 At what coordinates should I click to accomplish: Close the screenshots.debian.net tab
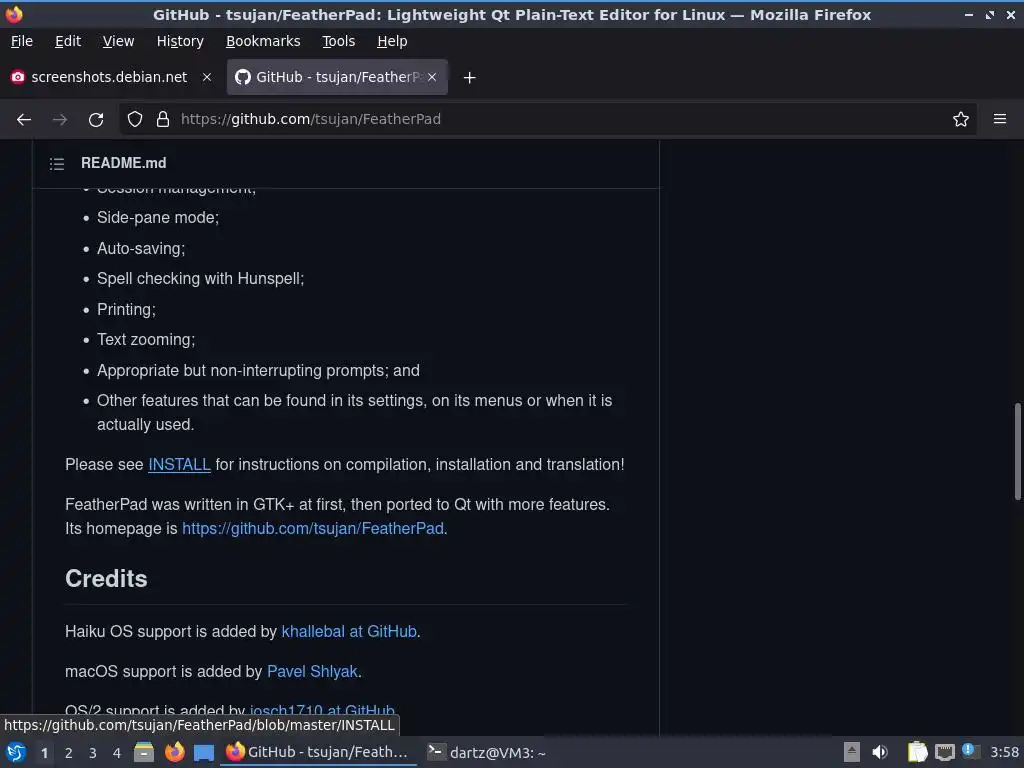coord(207,77)
